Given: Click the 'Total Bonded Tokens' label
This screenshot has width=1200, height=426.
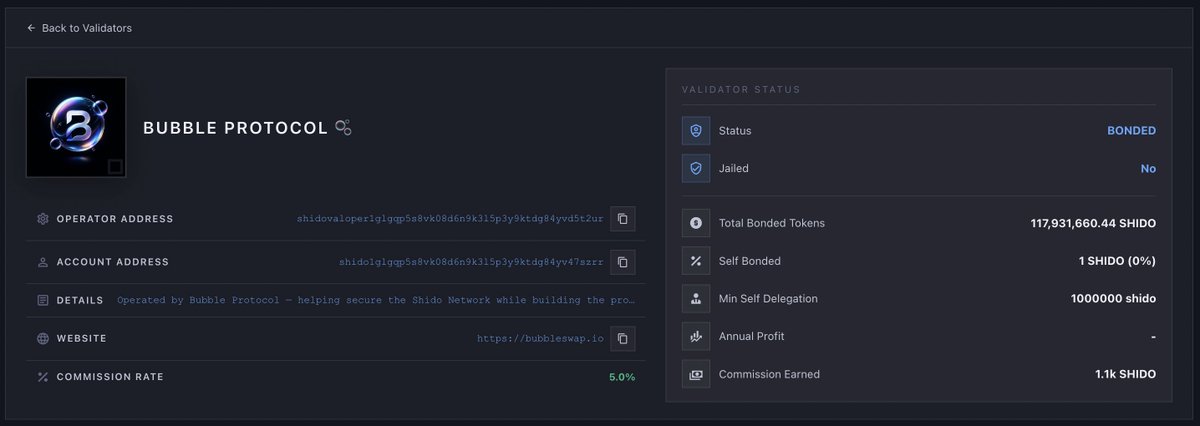Looking at the screenshot, I should (772, 223).
